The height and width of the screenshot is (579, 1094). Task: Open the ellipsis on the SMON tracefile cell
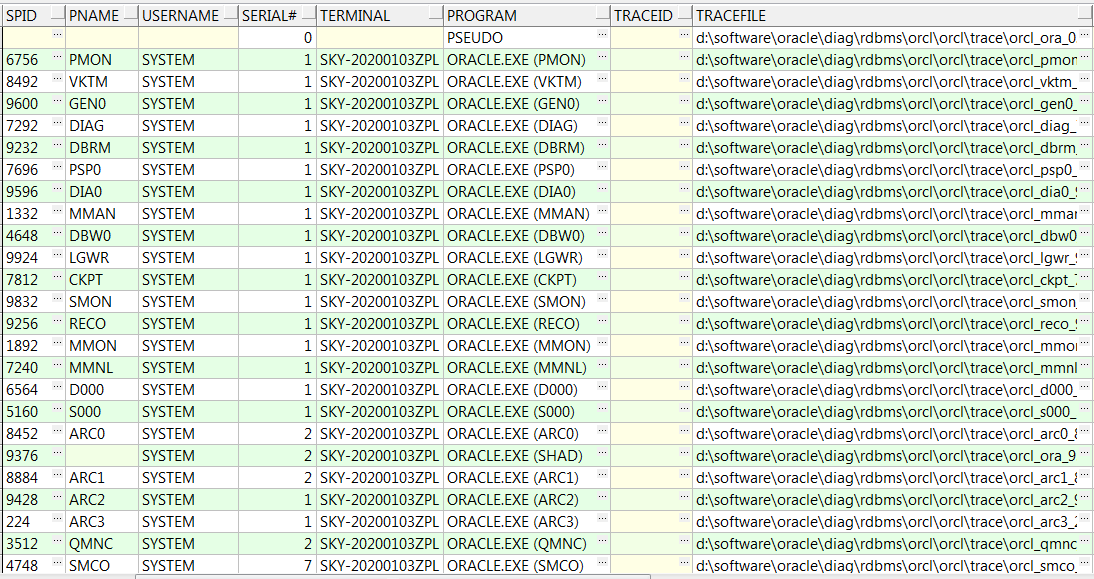point(1085,301)
